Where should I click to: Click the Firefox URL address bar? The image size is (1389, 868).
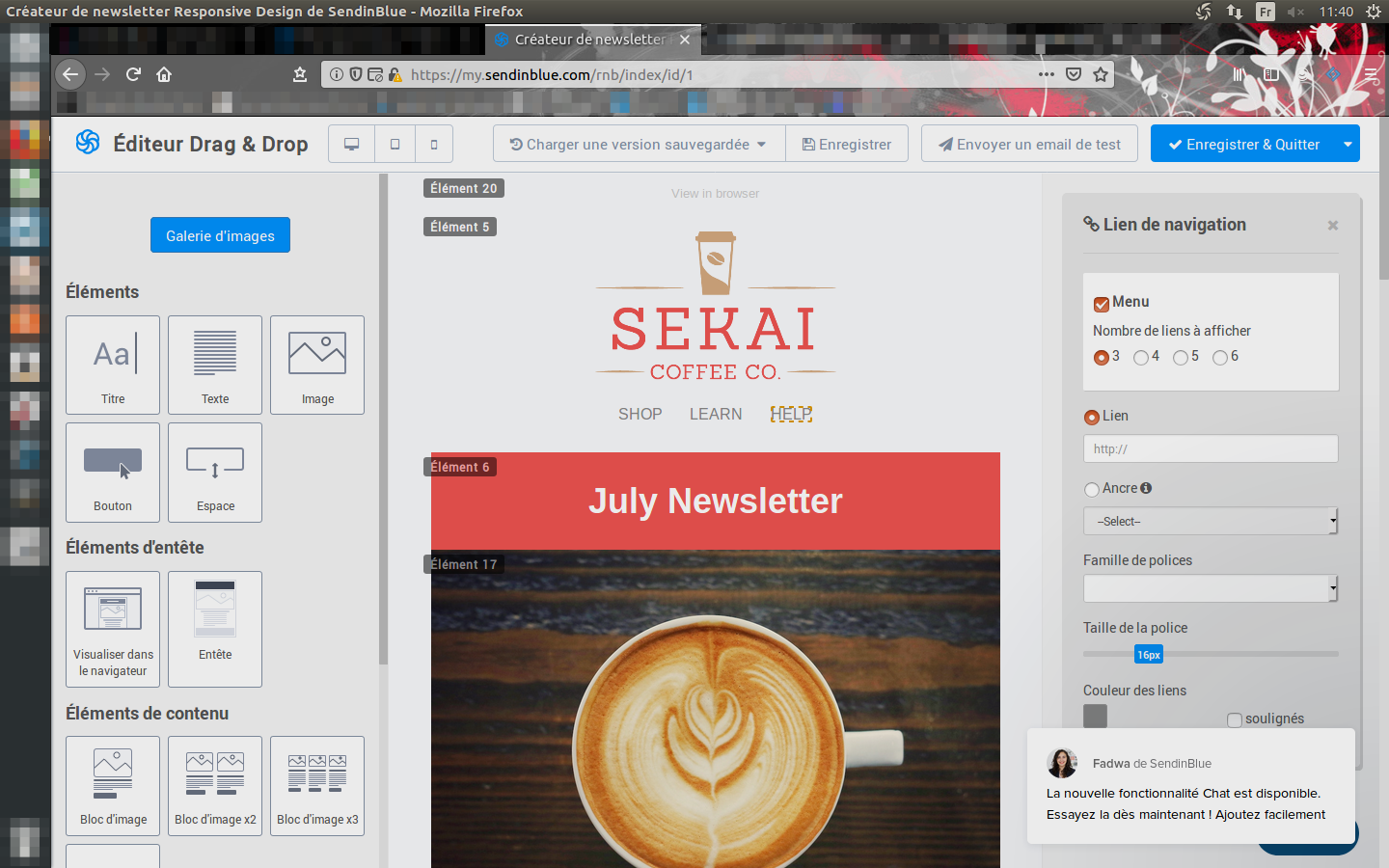719,74
